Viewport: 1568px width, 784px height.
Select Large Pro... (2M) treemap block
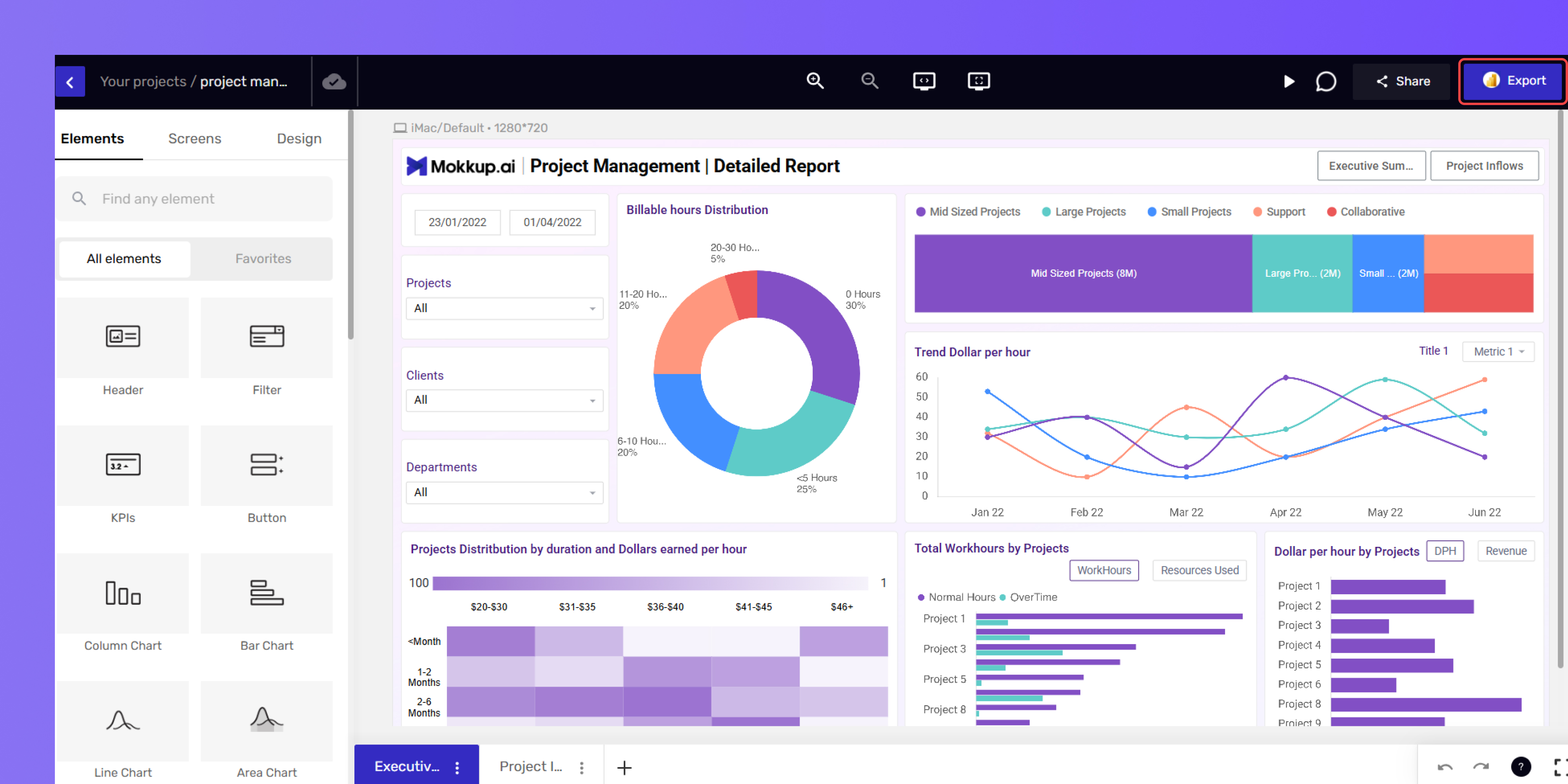[x=1303, y=273]
